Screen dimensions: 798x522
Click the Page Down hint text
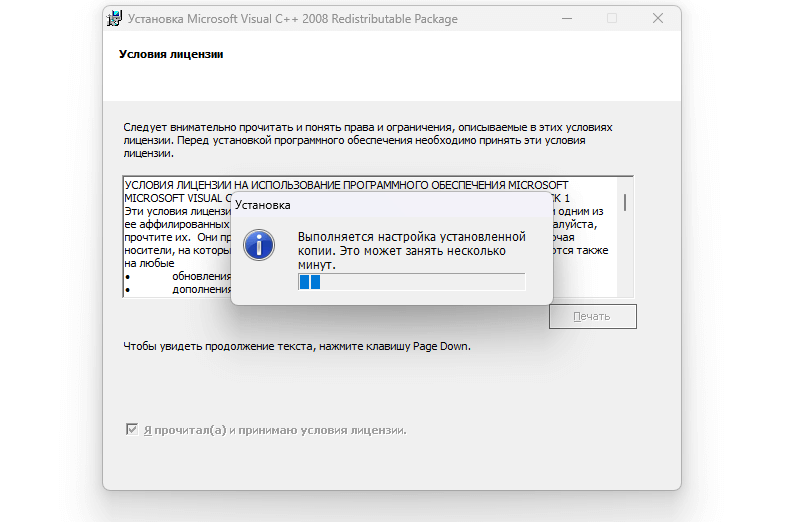pyautogui.click(x=297, y=346)
